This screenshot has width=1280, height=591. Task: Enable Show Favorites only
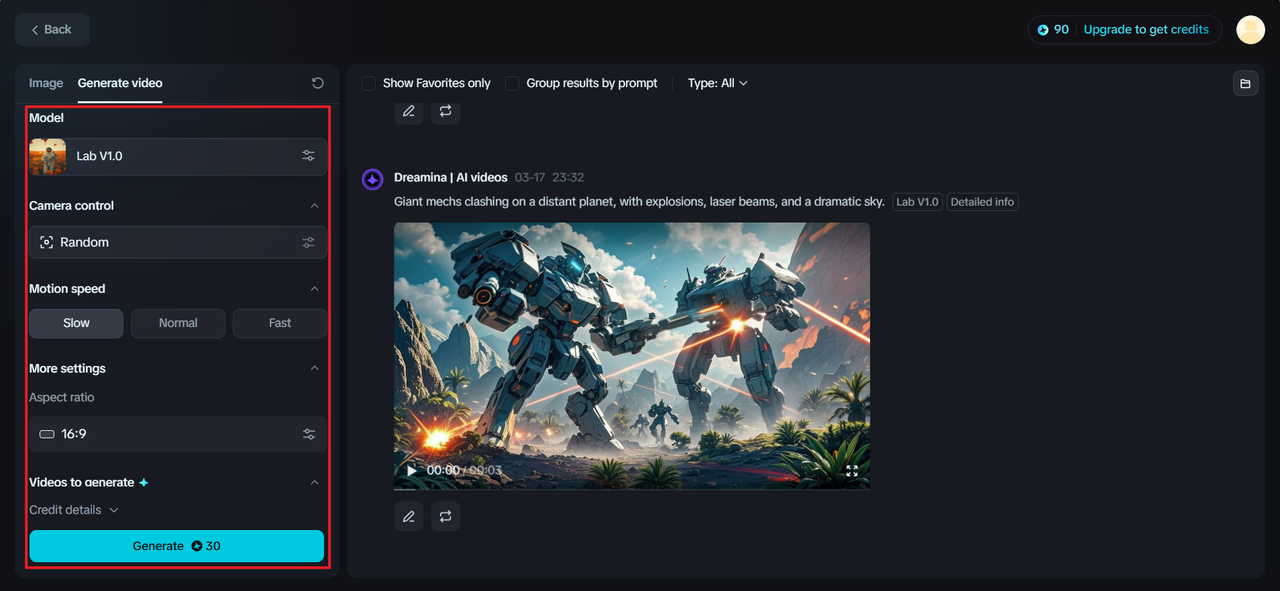click(368, 83)
